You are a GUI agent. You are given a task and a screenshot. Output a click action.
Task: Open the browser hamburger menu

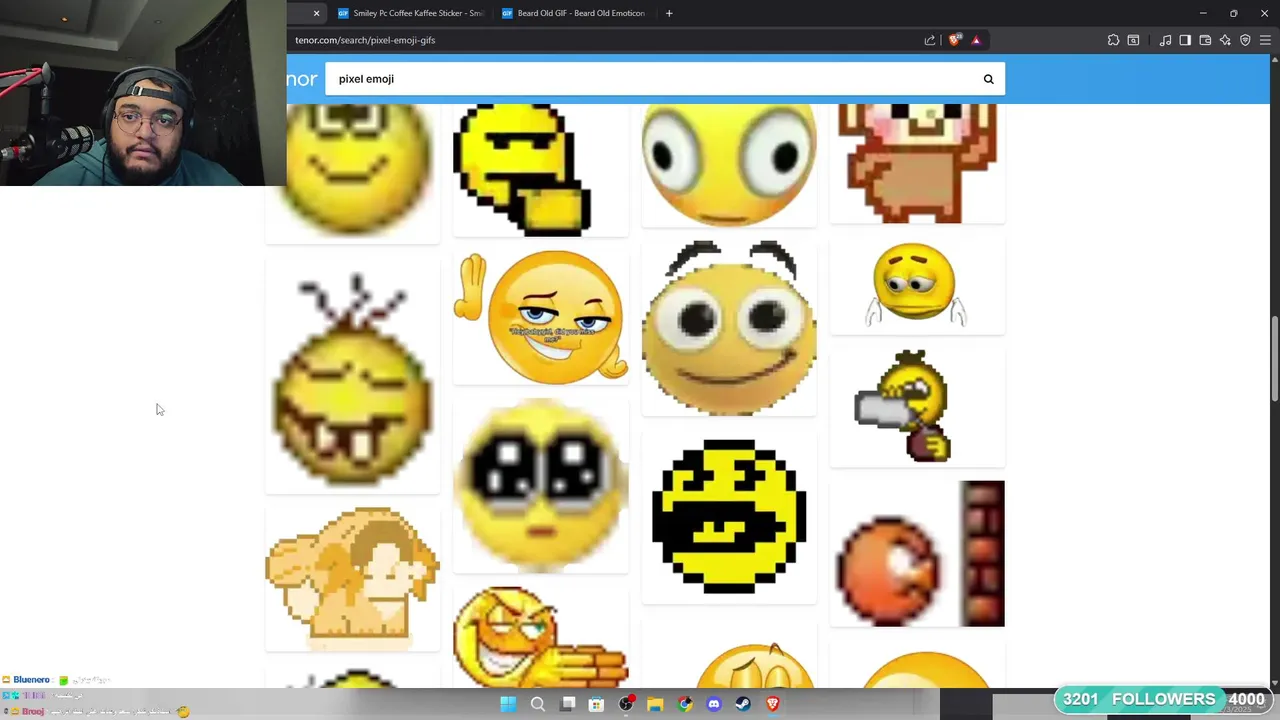[1265, 40]
